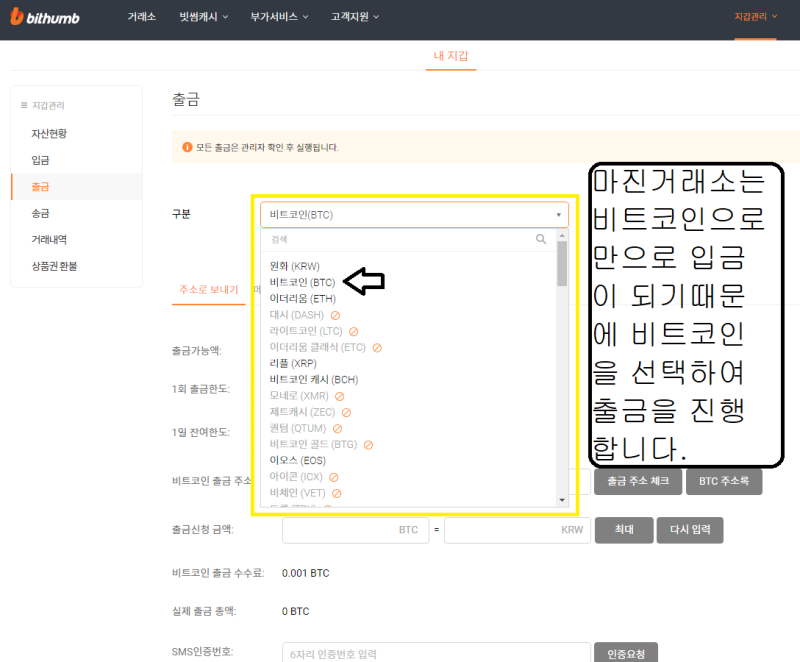Expand the 고객지원 dropdown
Screen dimensions: 800x662
tap(351, 17)
